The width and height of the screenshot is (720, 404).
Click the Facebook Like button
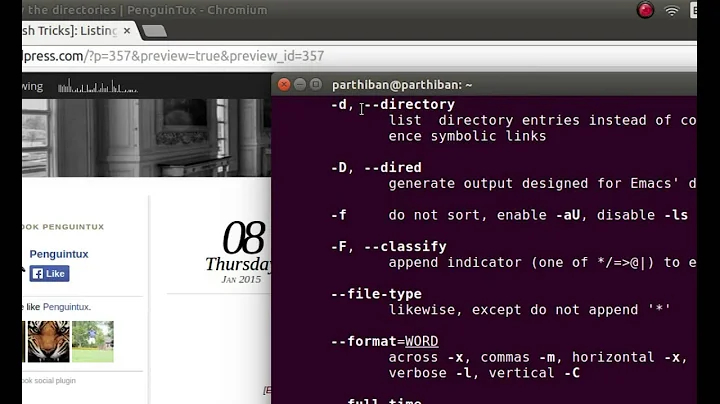click(50, 274)
